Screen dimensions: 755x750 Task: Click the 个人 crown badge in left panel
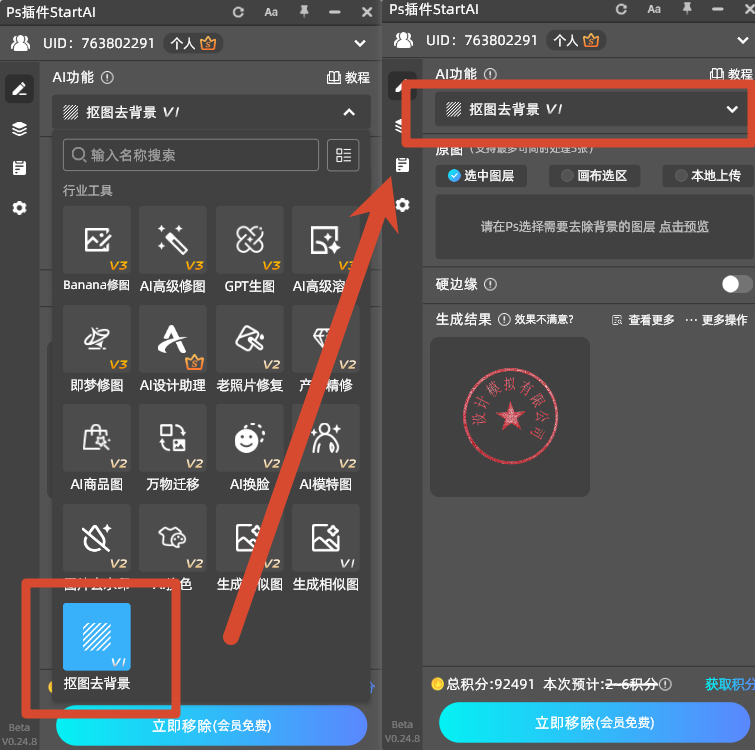[x=193, y=43]
